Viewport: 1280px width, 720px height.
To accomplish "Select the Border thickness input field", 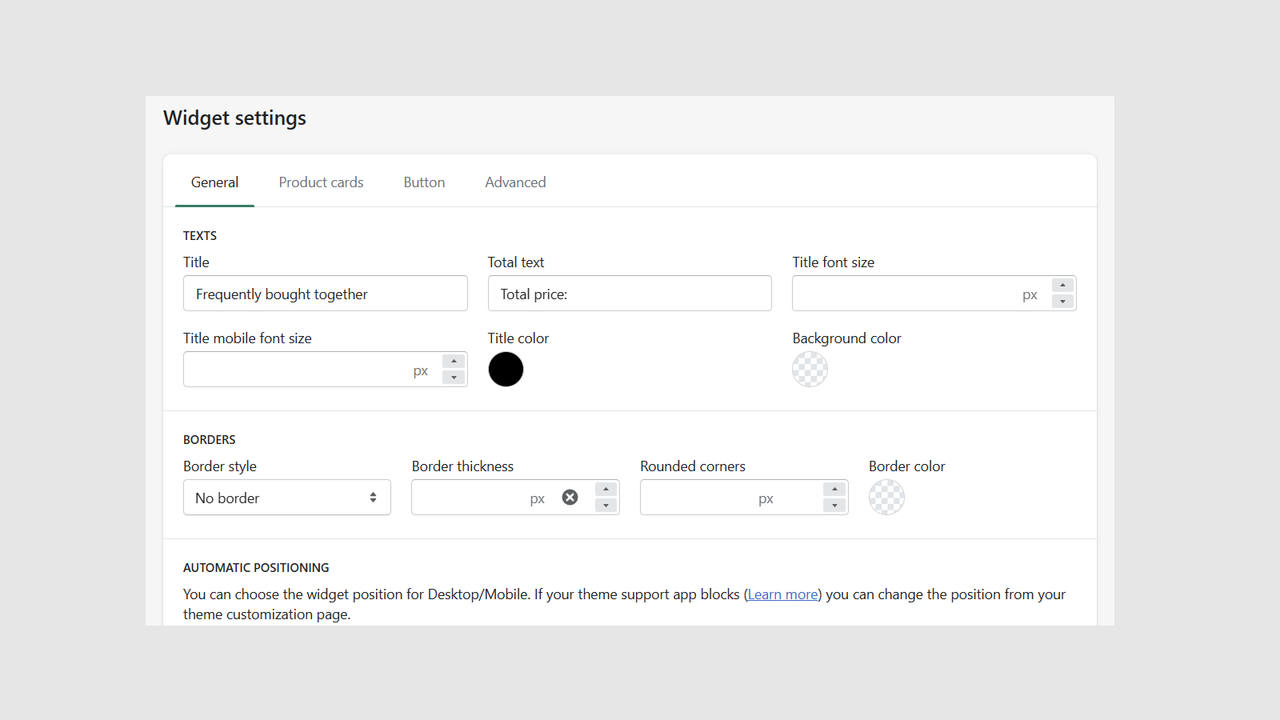I will pyautogui.click(x=515, y=498).
